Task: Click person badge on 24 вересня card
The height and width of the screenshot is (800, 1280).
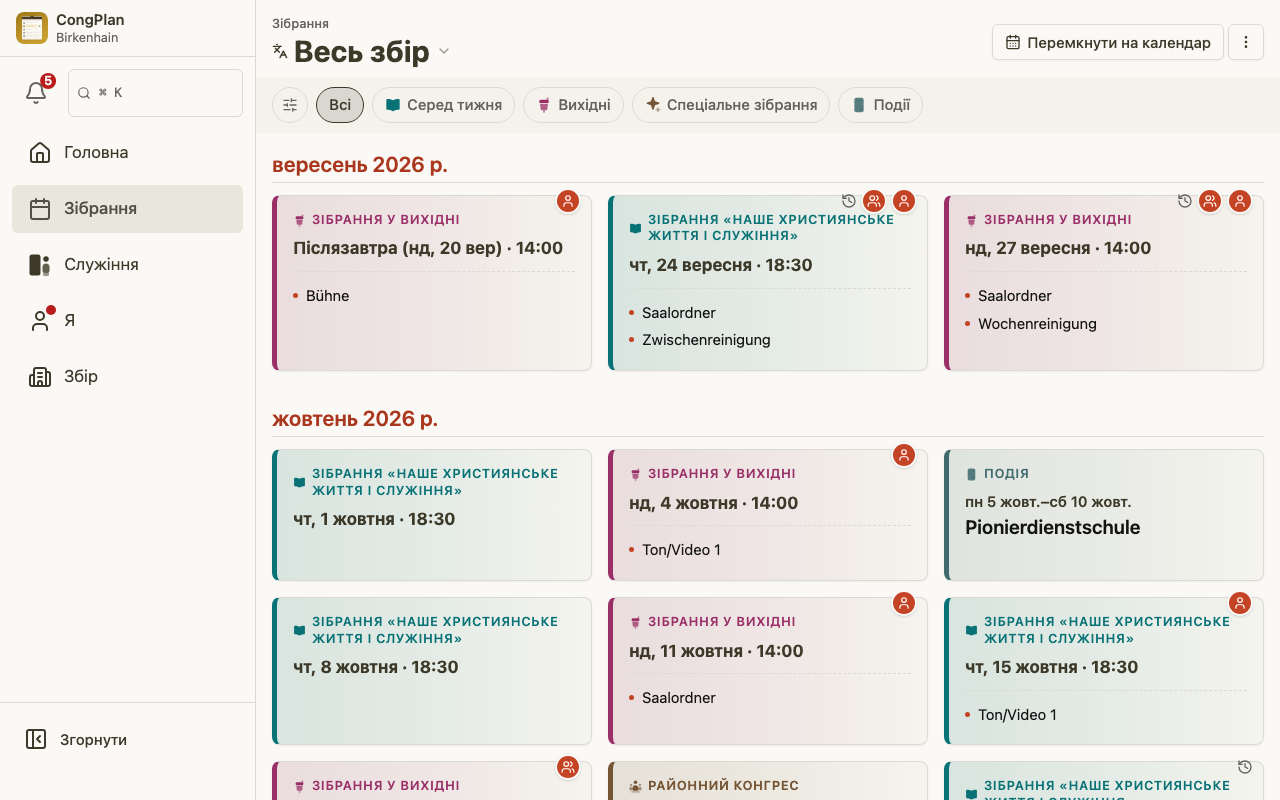Action: (x=904, y=201)
